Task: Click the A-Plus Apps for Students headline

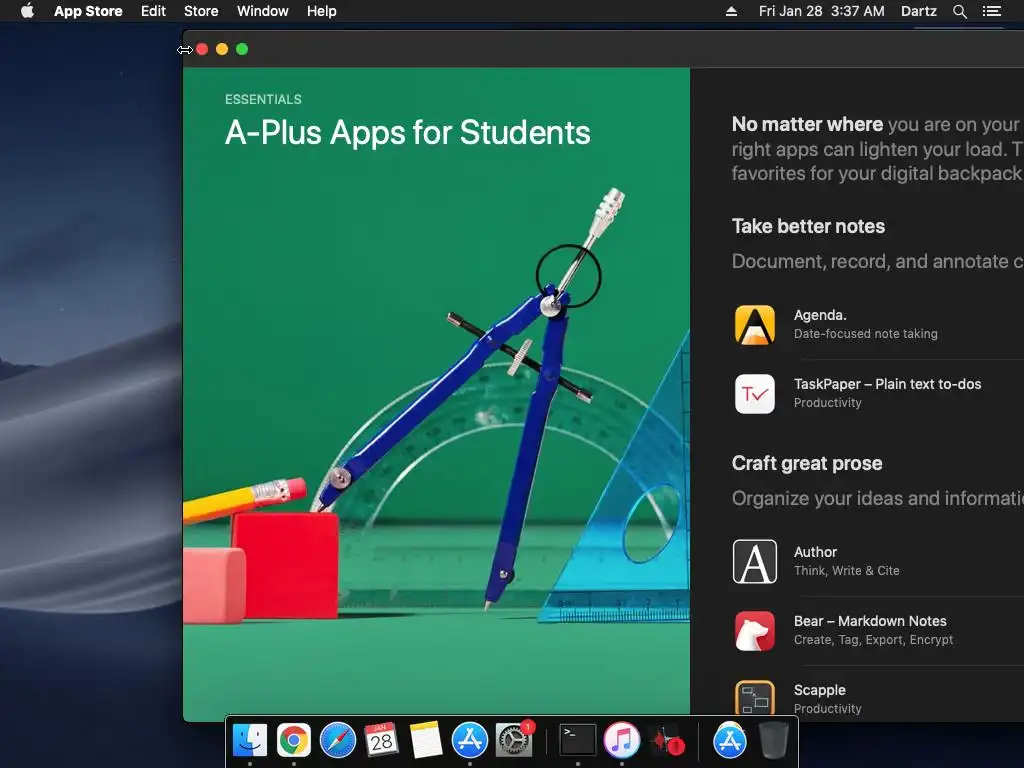Action: (408, 133)
